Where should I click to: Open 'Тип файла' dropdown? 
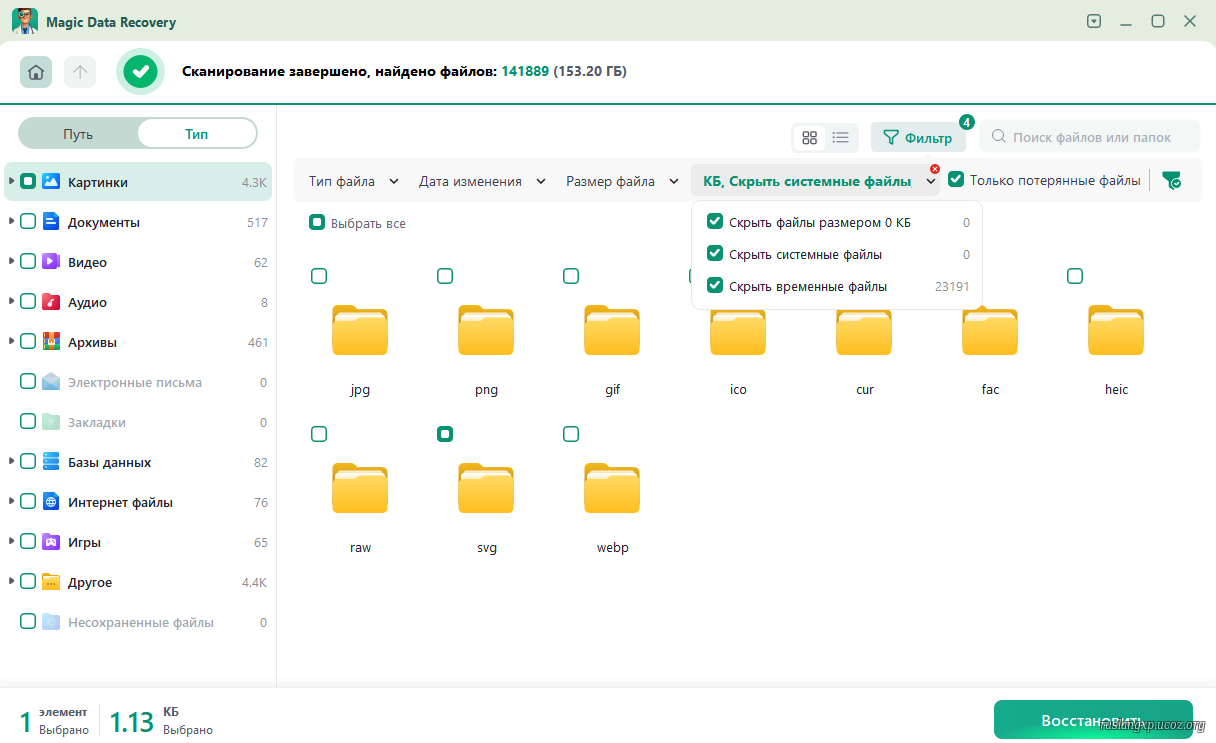click(x=353, y=181)
